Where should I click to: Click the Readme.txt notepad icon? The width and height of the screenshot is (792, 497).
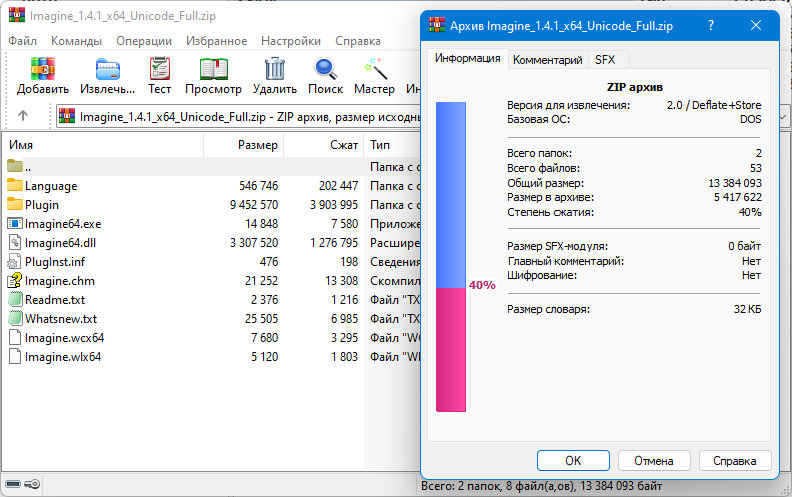click(16, 300)
